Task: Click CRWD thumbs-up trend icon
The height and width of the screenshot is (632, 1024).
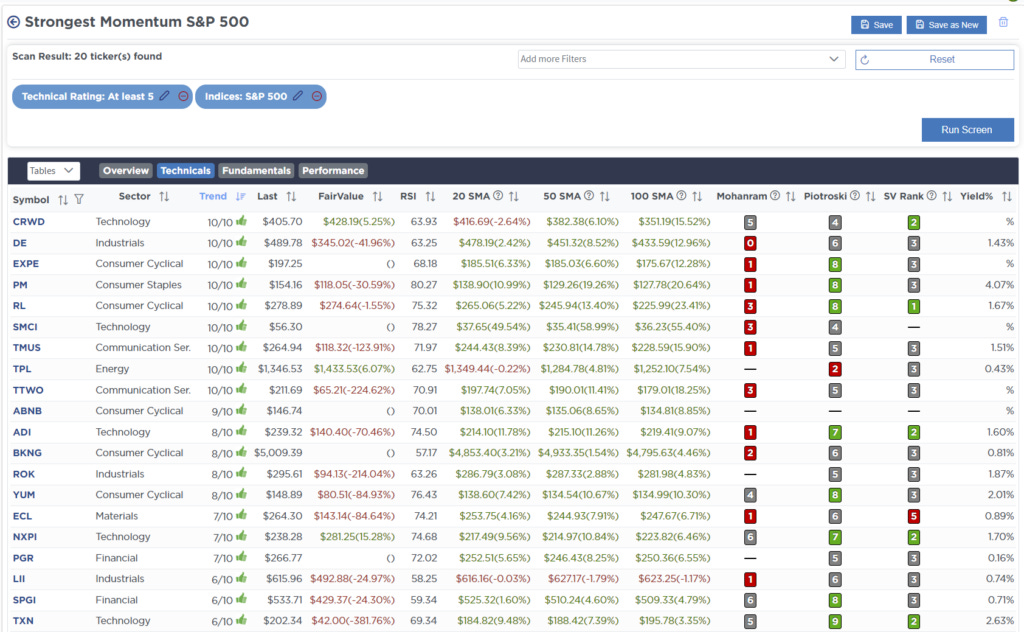Action: tap(242, 221)
